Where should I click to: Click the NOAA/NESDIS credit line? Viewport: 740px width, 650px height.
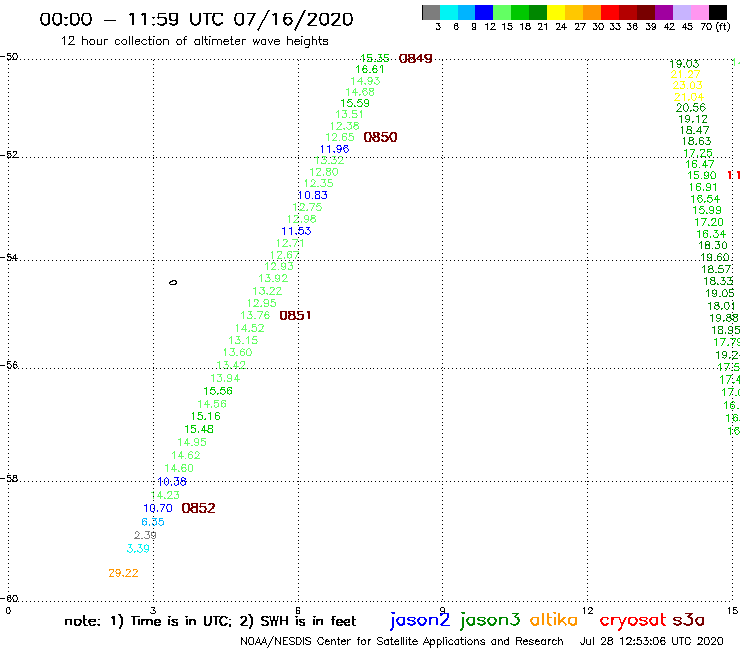402,641
